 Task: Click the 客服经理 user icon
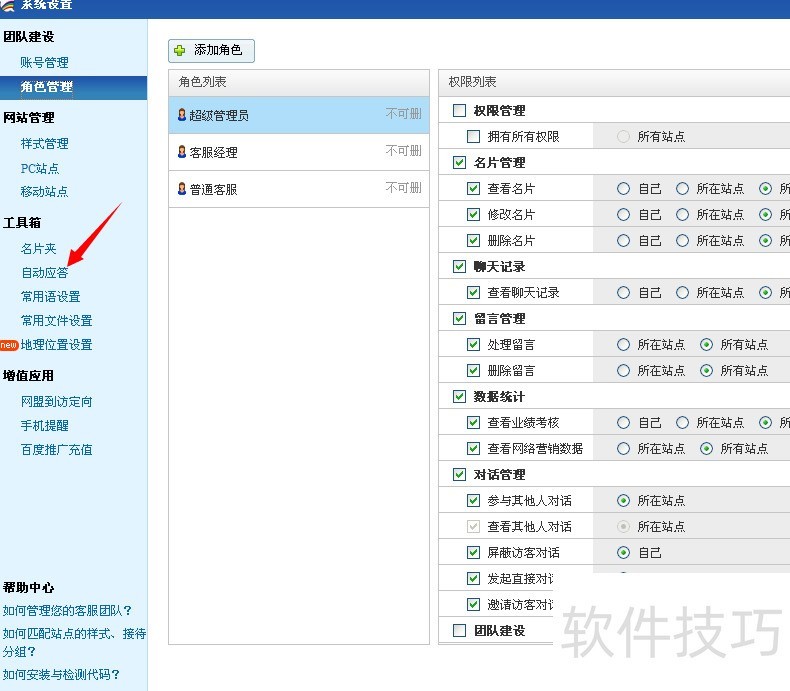click(182, 152)
